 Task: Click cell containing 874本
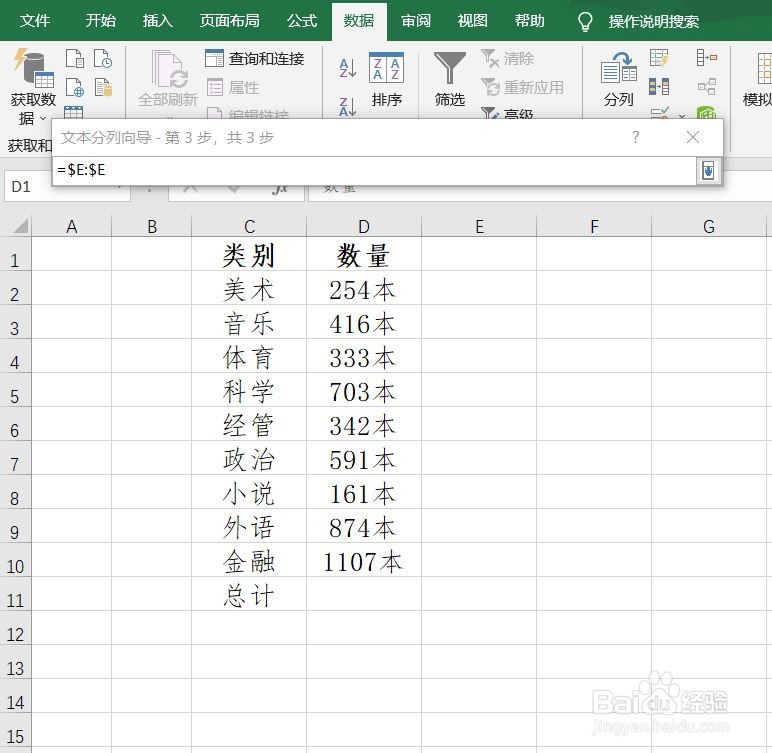[x=364, y=526]
